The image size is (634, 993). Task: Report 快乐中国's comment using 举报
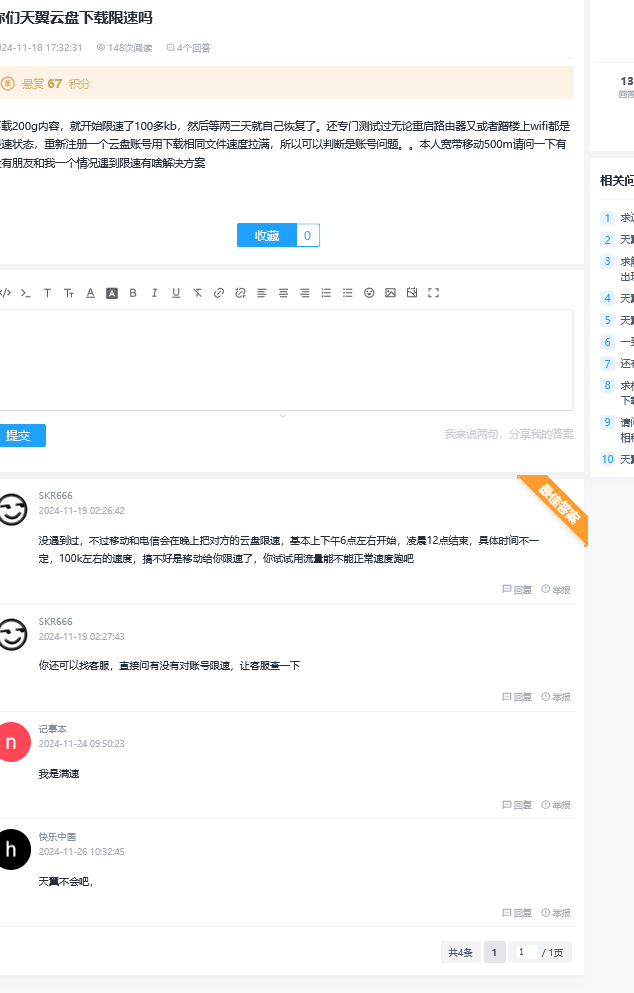tap(556, 913)
